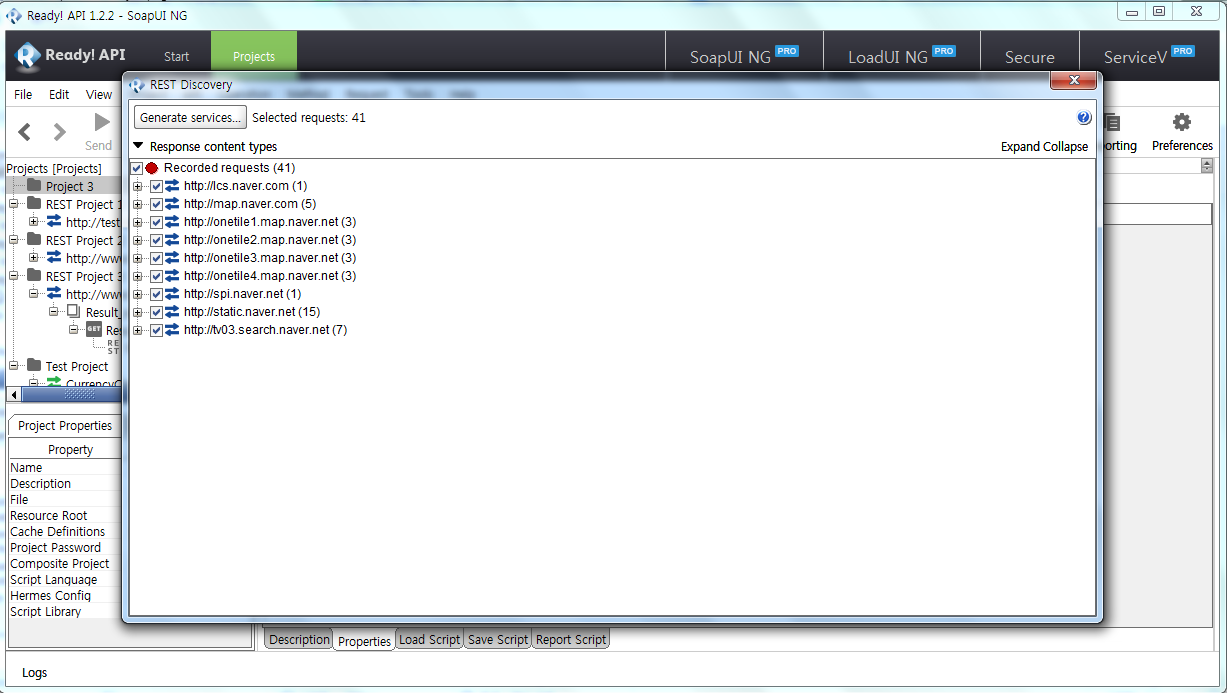The width and height of the screenshot is (1227, 693).
Task: Click the forward navigation arrow icon
Action: click(60, 132)
